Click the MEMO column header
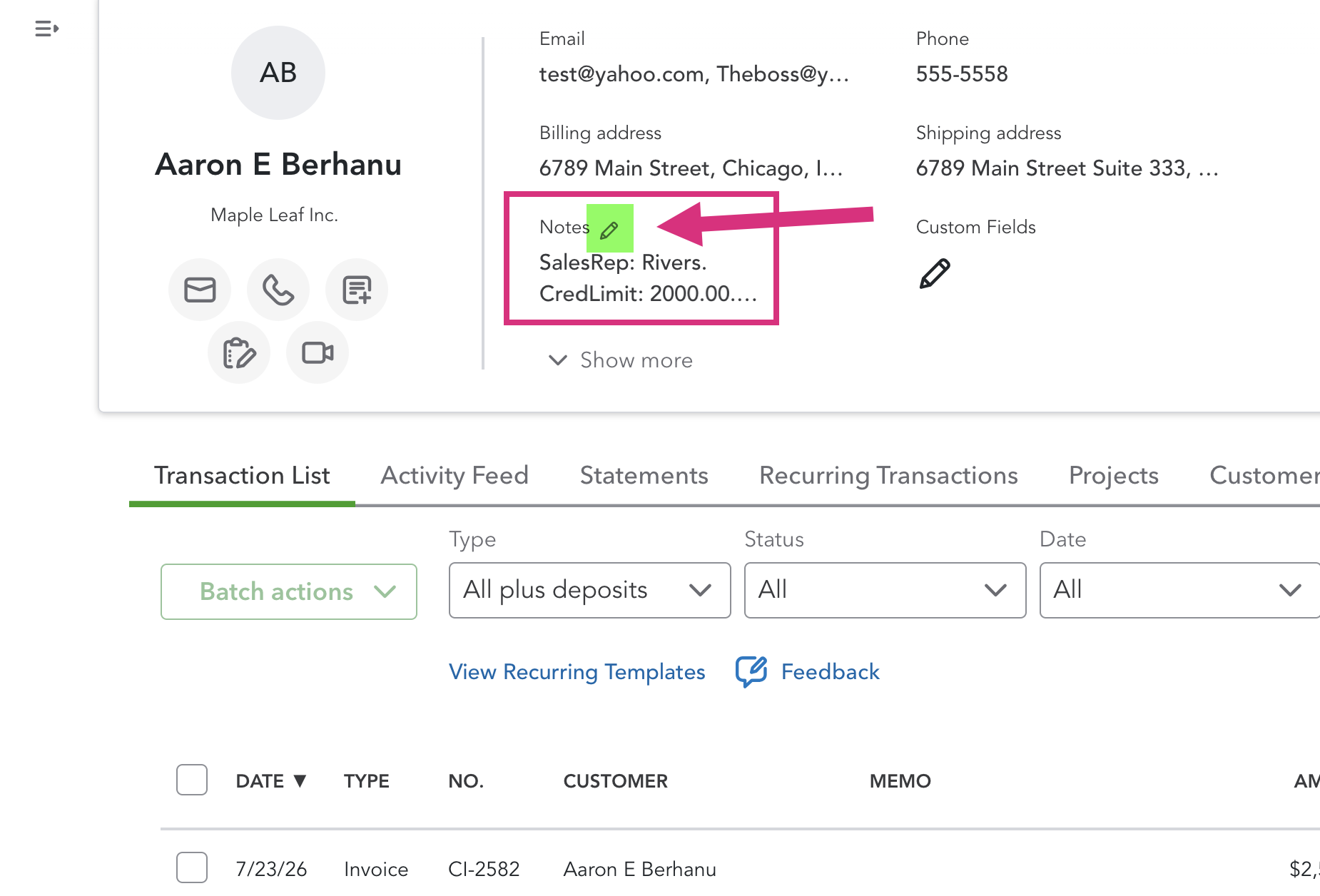1320x896 pixels. click(900, 781)
